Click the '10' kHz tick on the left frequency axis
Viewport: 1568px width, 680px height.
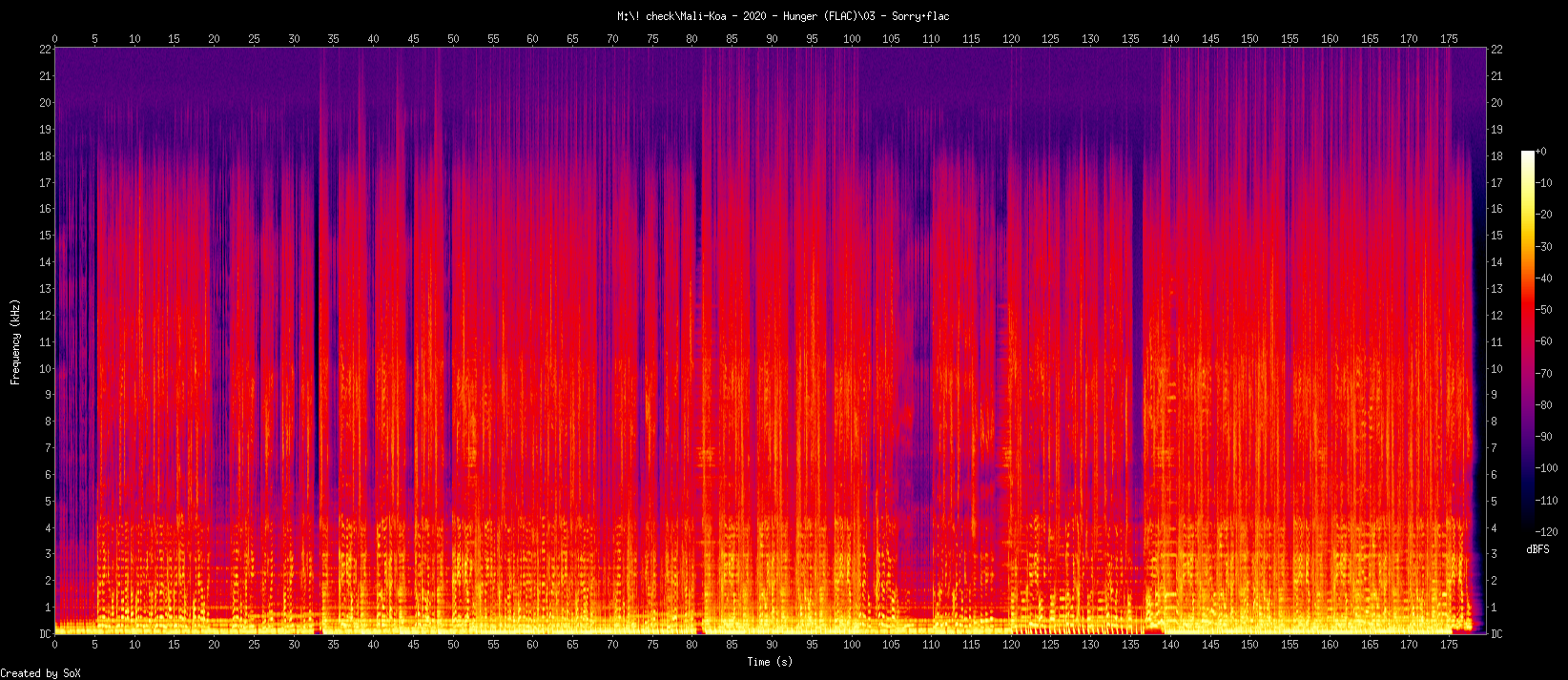click(x=45, y=369)
